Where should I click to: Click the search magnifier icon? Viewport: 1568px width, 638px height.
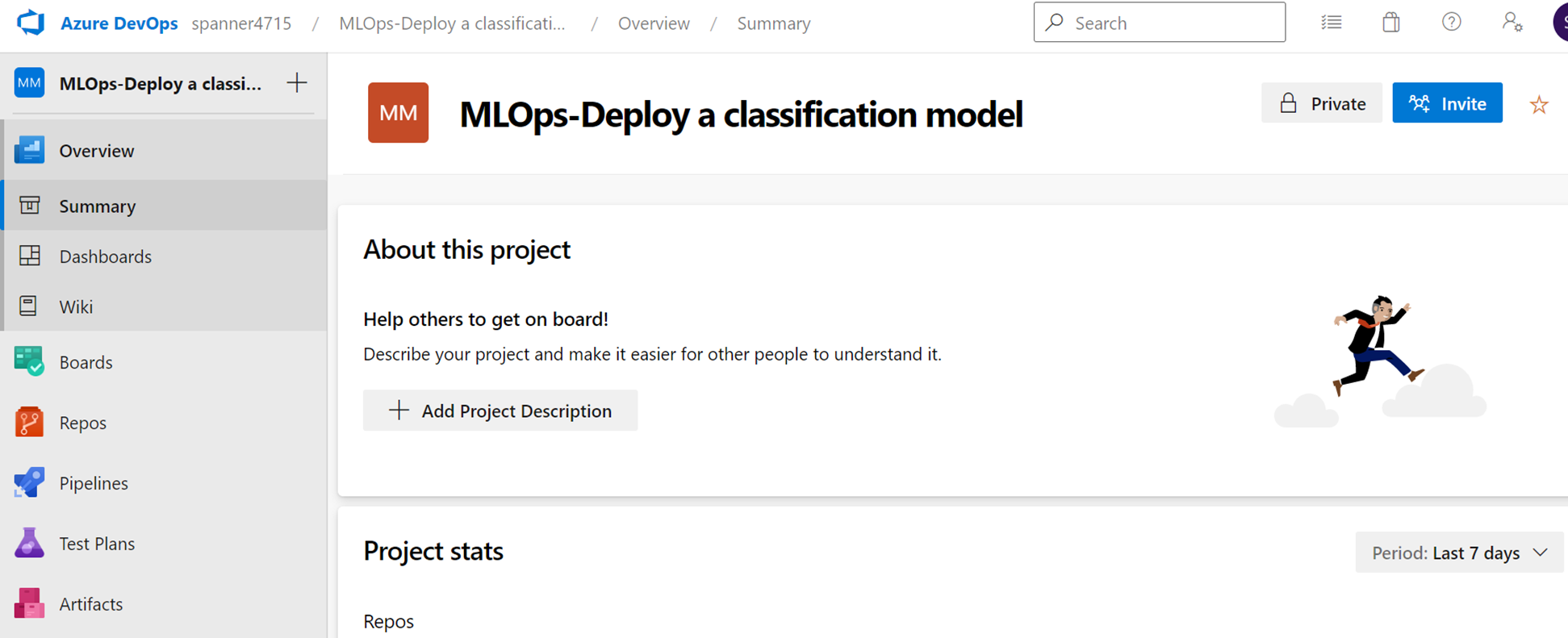(1054, 23)
